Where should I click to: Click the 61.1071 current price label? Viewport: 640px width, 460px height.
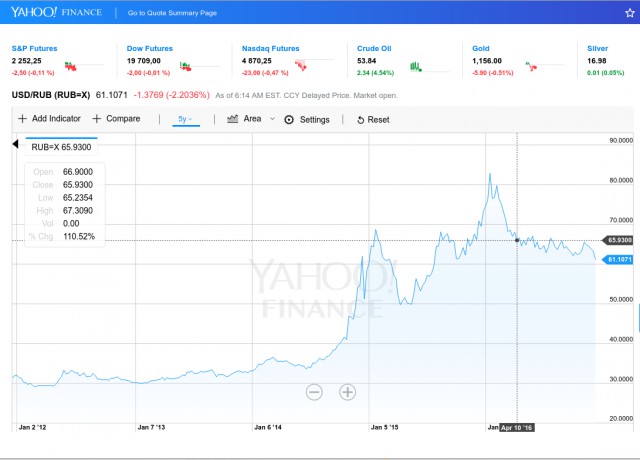click(x=618, y=260)
